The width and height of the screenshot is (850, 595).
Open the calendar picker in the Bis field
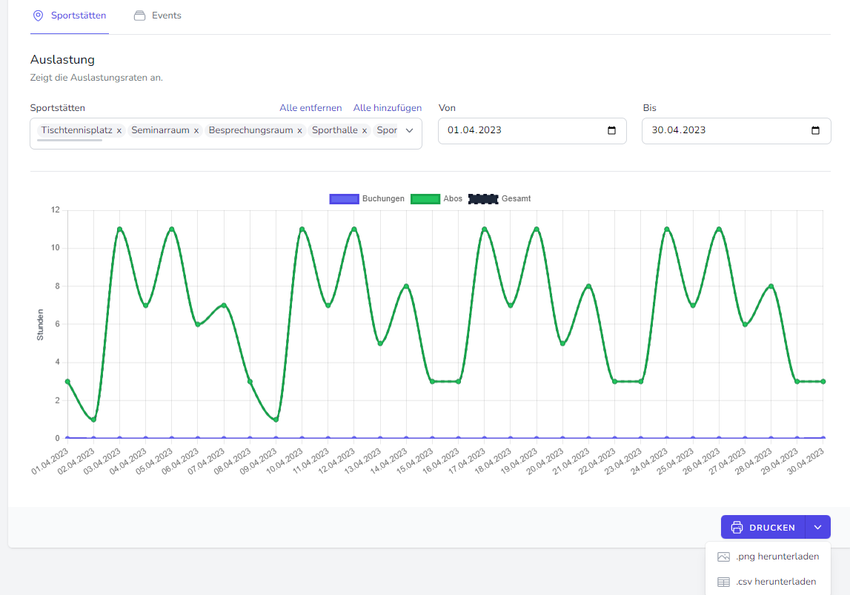click(x=815, y=131)
